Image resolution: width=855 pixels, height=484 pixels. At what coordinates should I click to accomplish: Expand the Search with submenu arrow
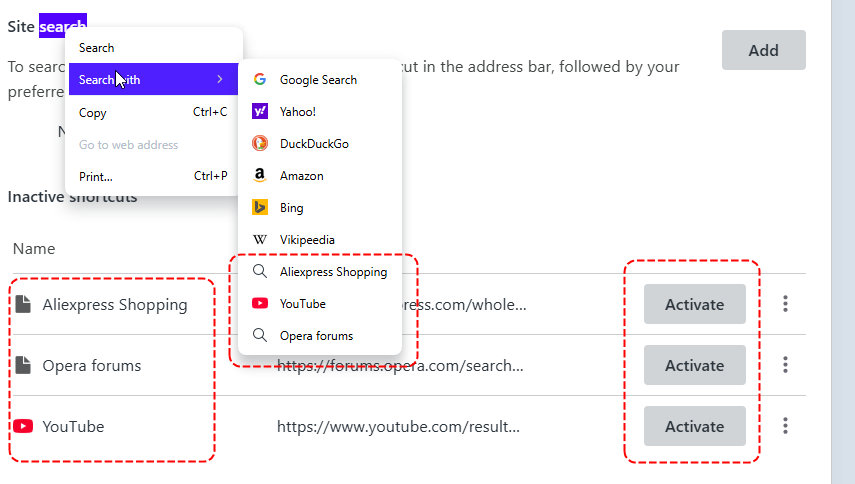tap(220, 79)
